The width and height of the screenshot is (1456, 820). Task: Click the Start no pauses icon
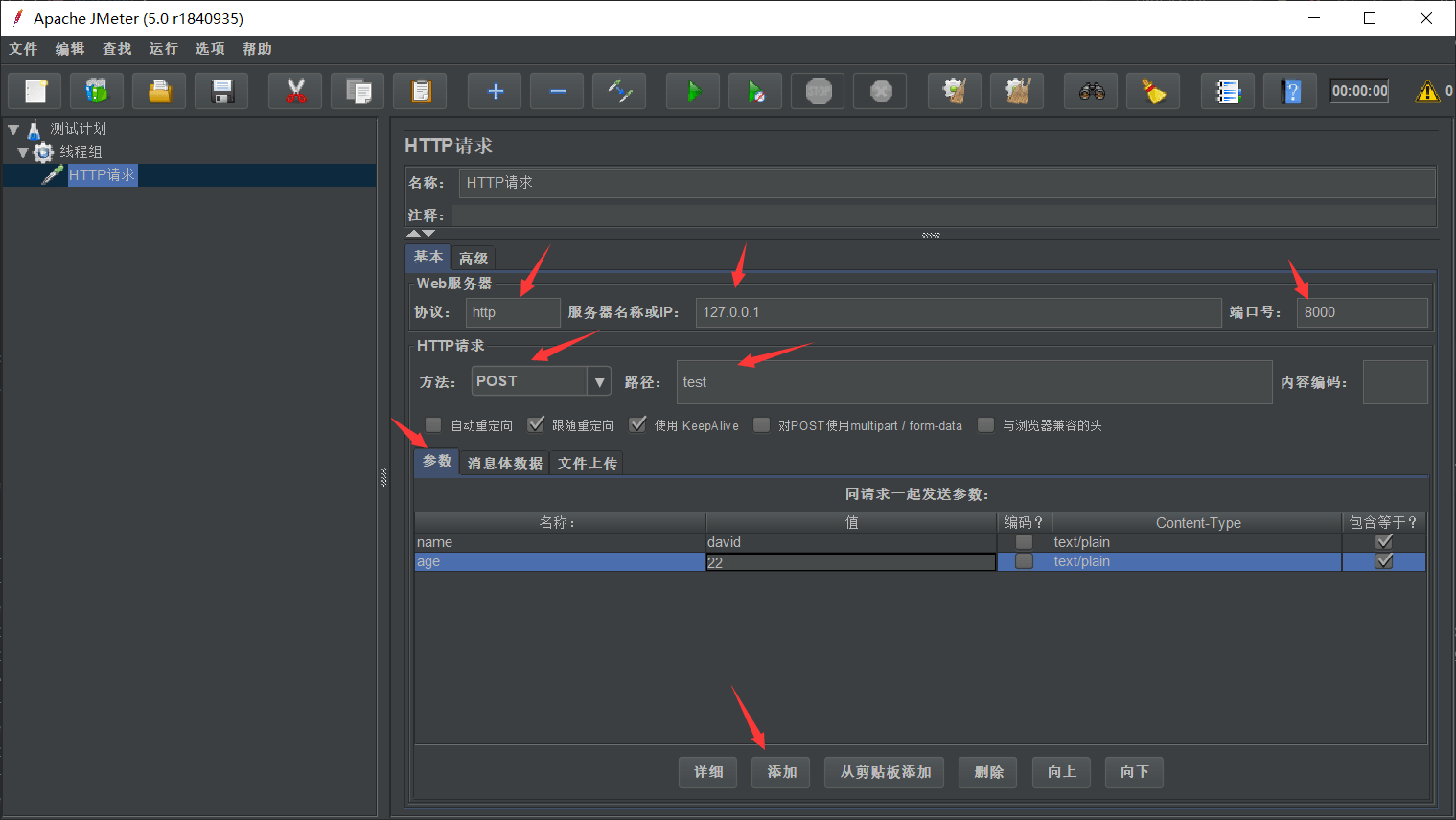[x=755, y=91]
